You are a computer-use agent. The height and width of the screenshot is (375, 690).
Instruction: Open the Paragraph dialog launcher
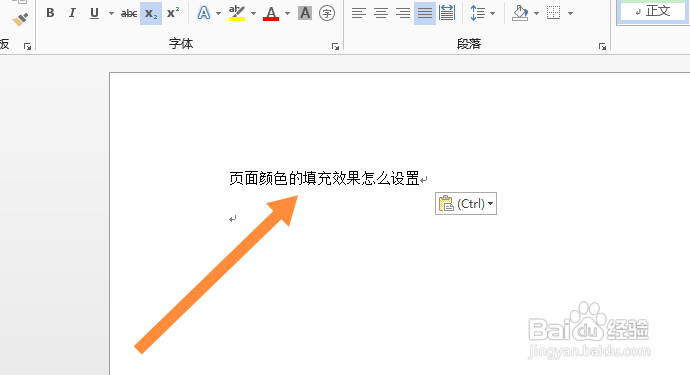(x=602, y=46)
